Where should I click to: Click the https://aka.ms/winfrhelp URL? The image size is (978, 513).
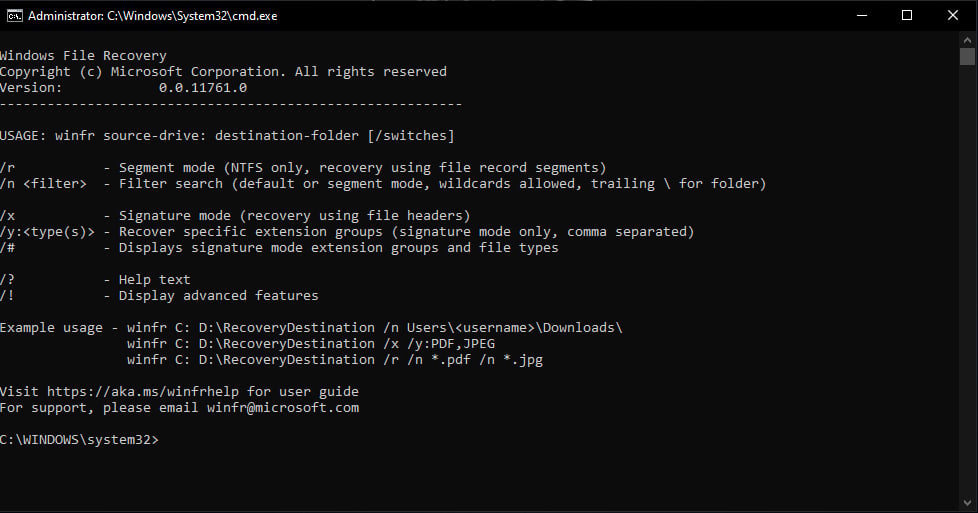click(x=143, y=392)
